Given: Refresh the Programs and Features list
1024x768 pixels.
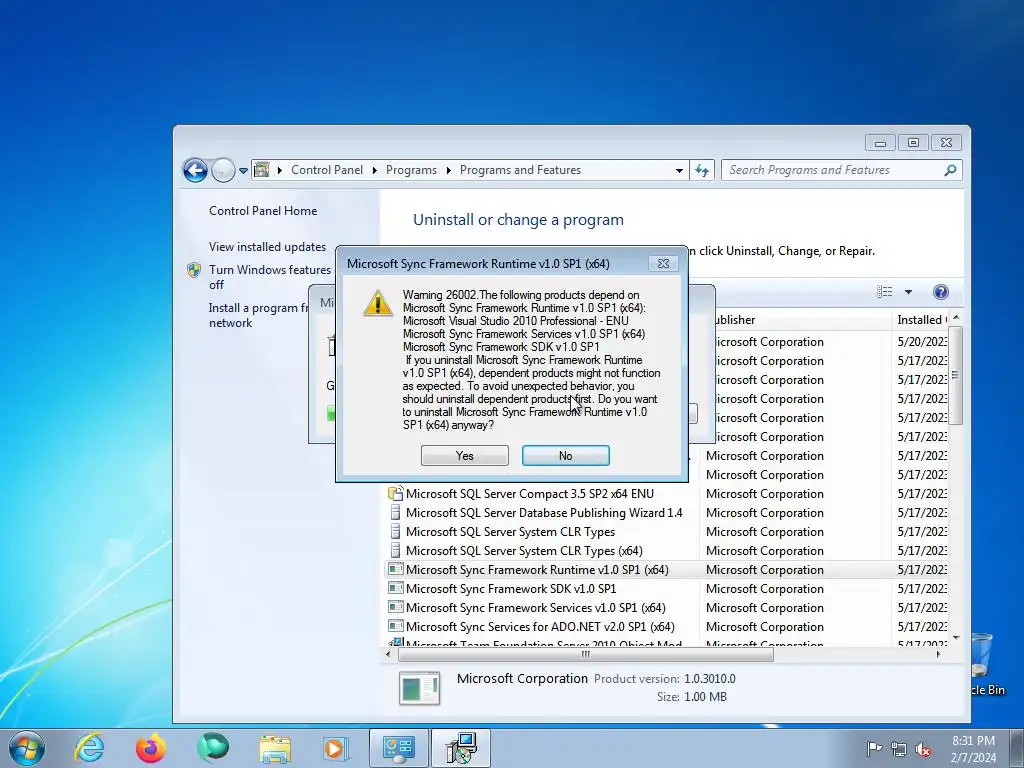Looking at the screenshot, I should click(x=702, y=170).
